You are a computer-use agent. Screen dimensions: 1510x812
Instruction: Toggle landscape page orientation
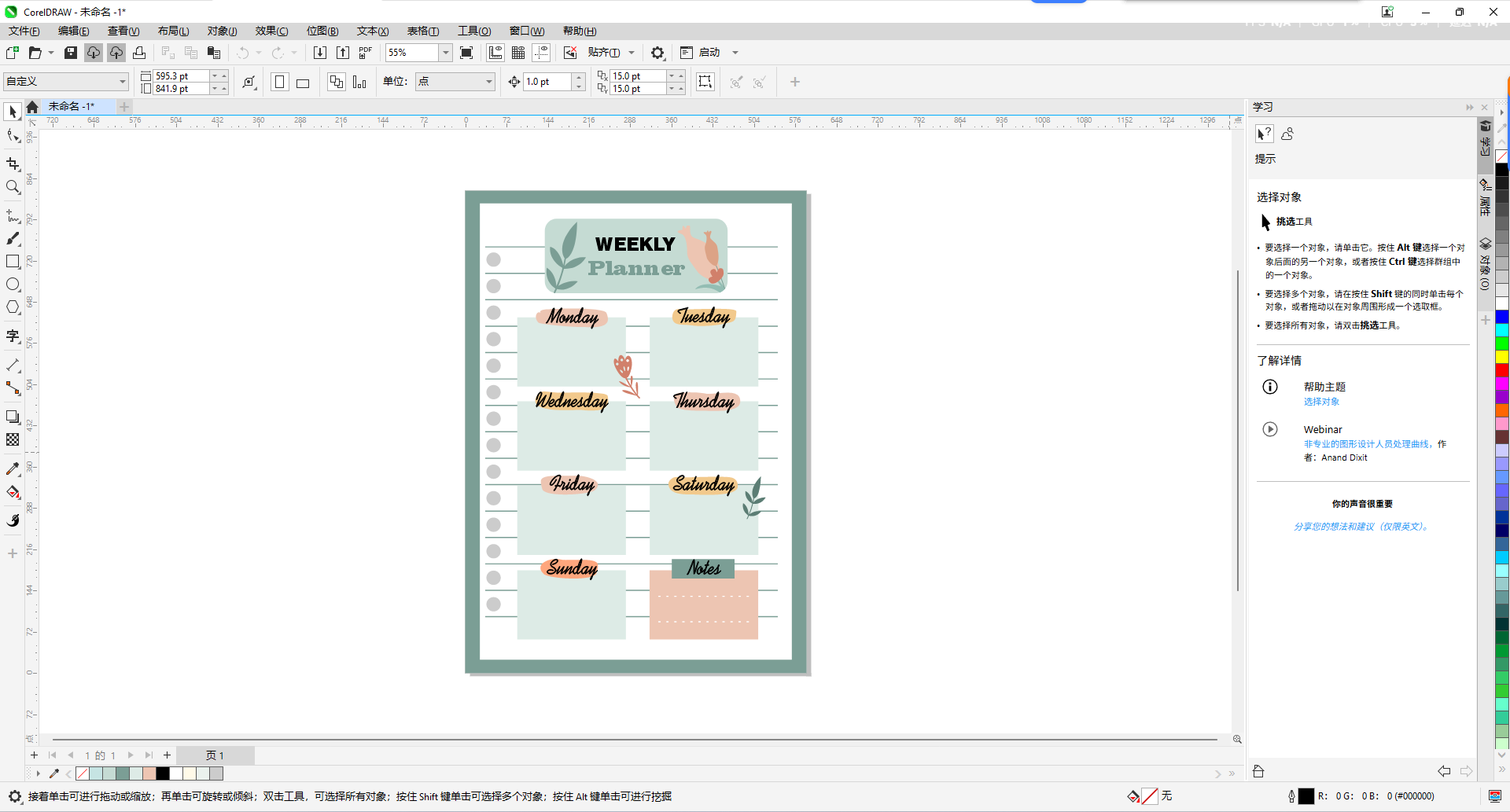click(303, 82)
